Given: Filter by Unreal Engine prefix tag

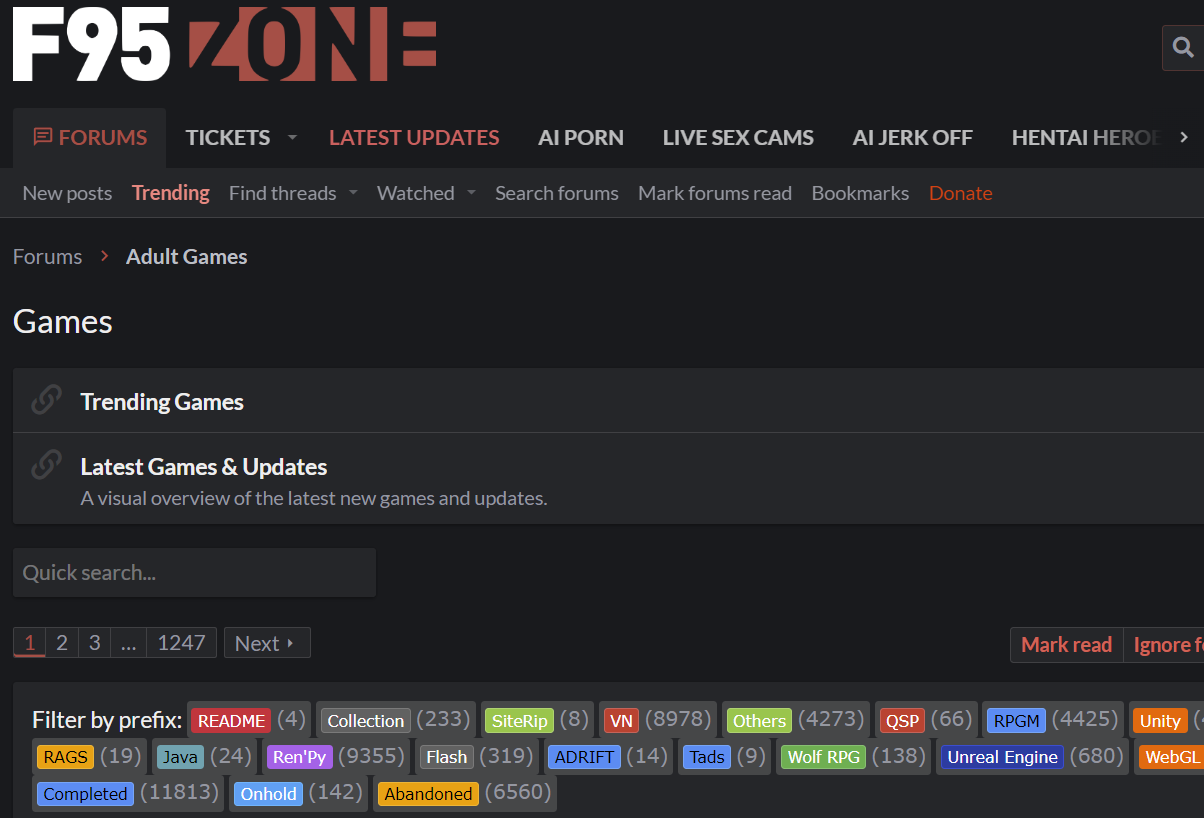Looking at the screenshot, I should pos(1002,757).
